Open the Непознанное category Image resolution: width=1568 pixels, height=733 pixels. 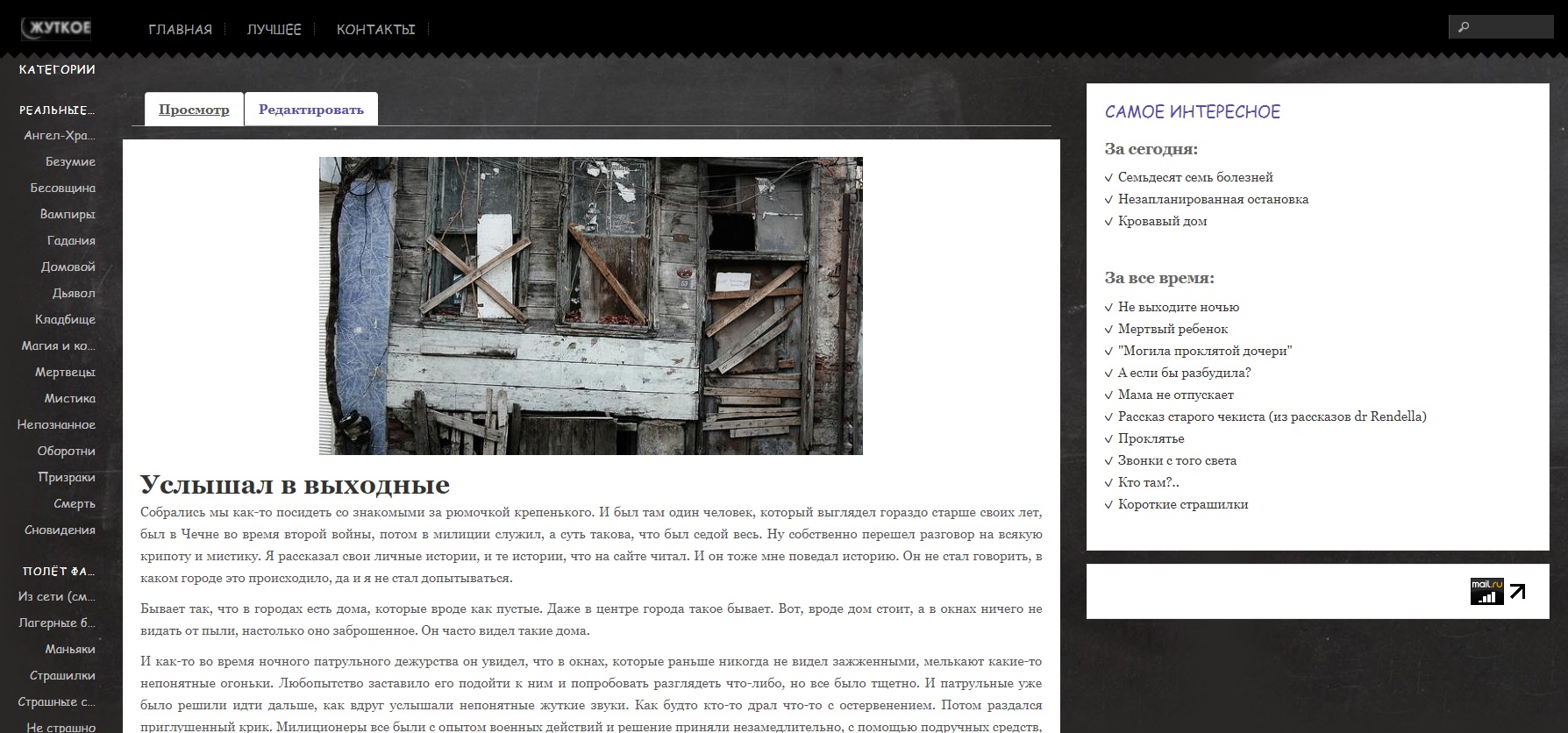point(56,424)
